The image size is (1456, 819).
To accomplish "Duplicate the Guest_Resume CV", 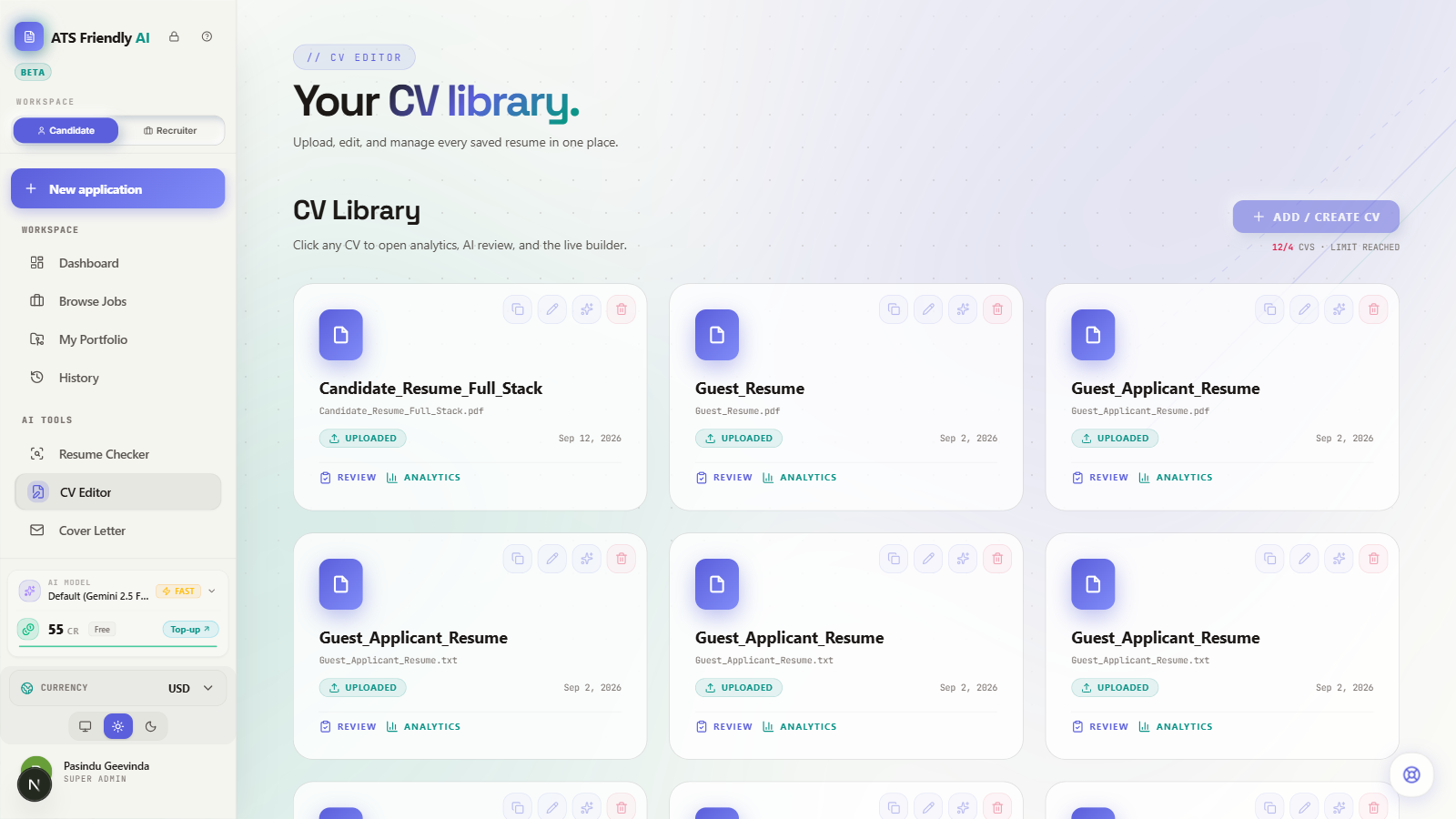I will 894,309.
